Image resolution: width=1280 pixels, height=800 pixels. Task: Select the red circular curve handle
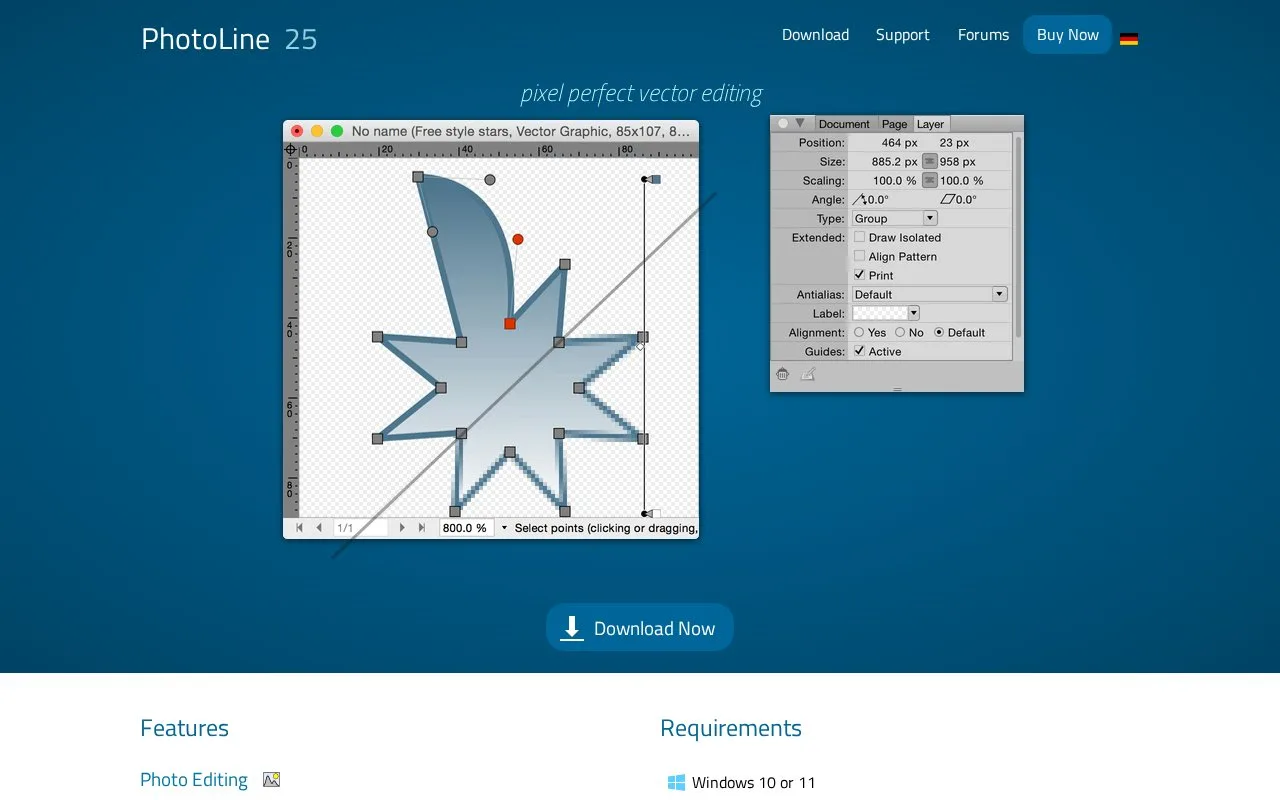point(517,239)
